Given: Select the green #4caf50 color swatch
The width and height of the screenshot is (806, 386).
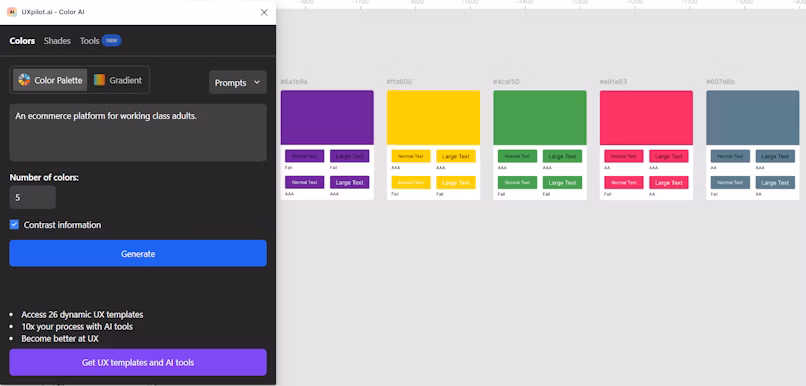Looking at the screenshot, I should point(540,117).
